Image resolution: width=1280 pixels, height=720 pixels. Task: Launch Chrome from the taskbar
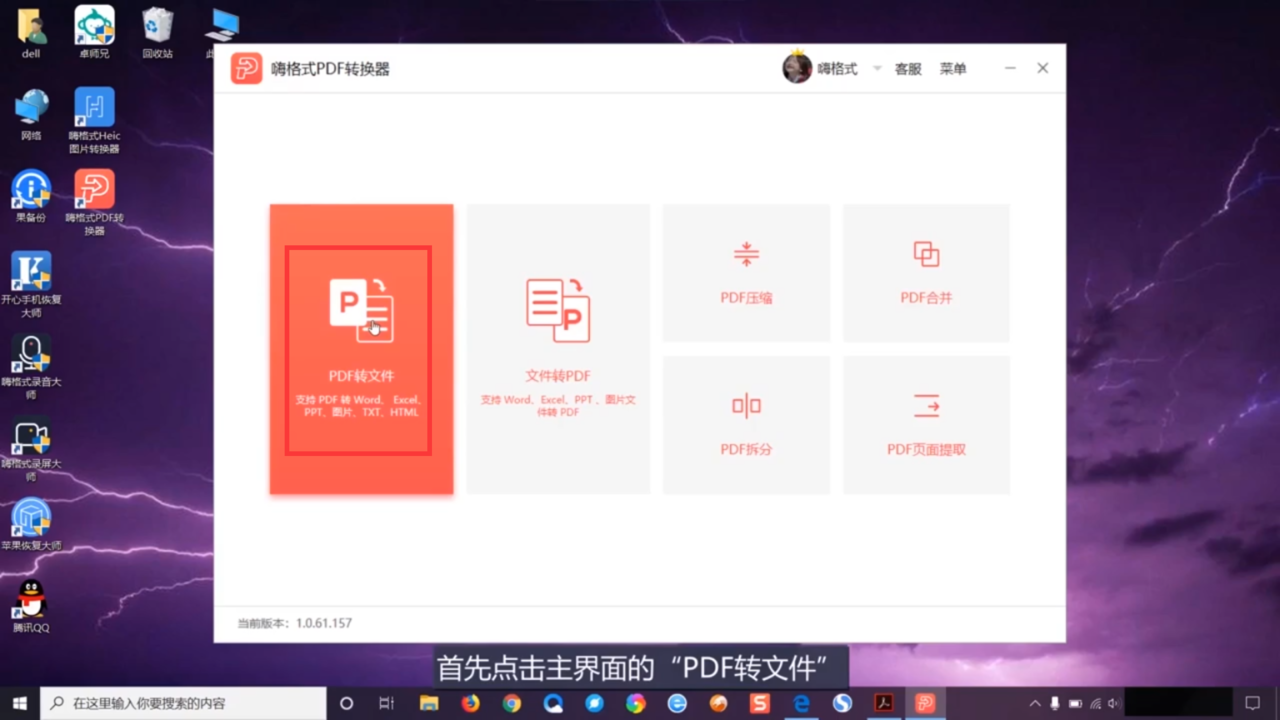512,703
